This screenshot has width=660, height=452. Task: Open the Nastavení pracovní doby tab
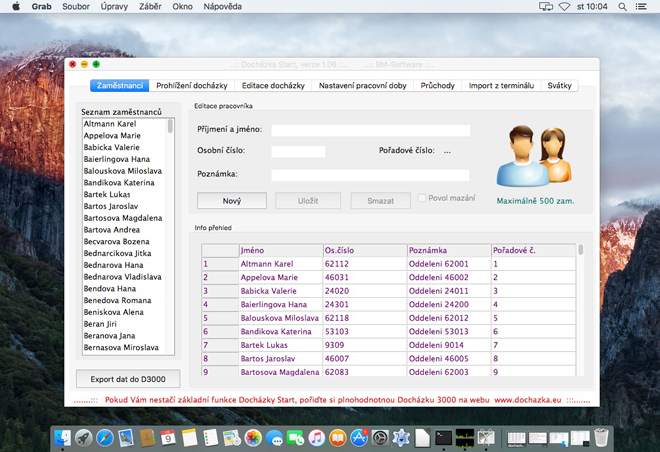pyautogui.click(x=362, y=85)
